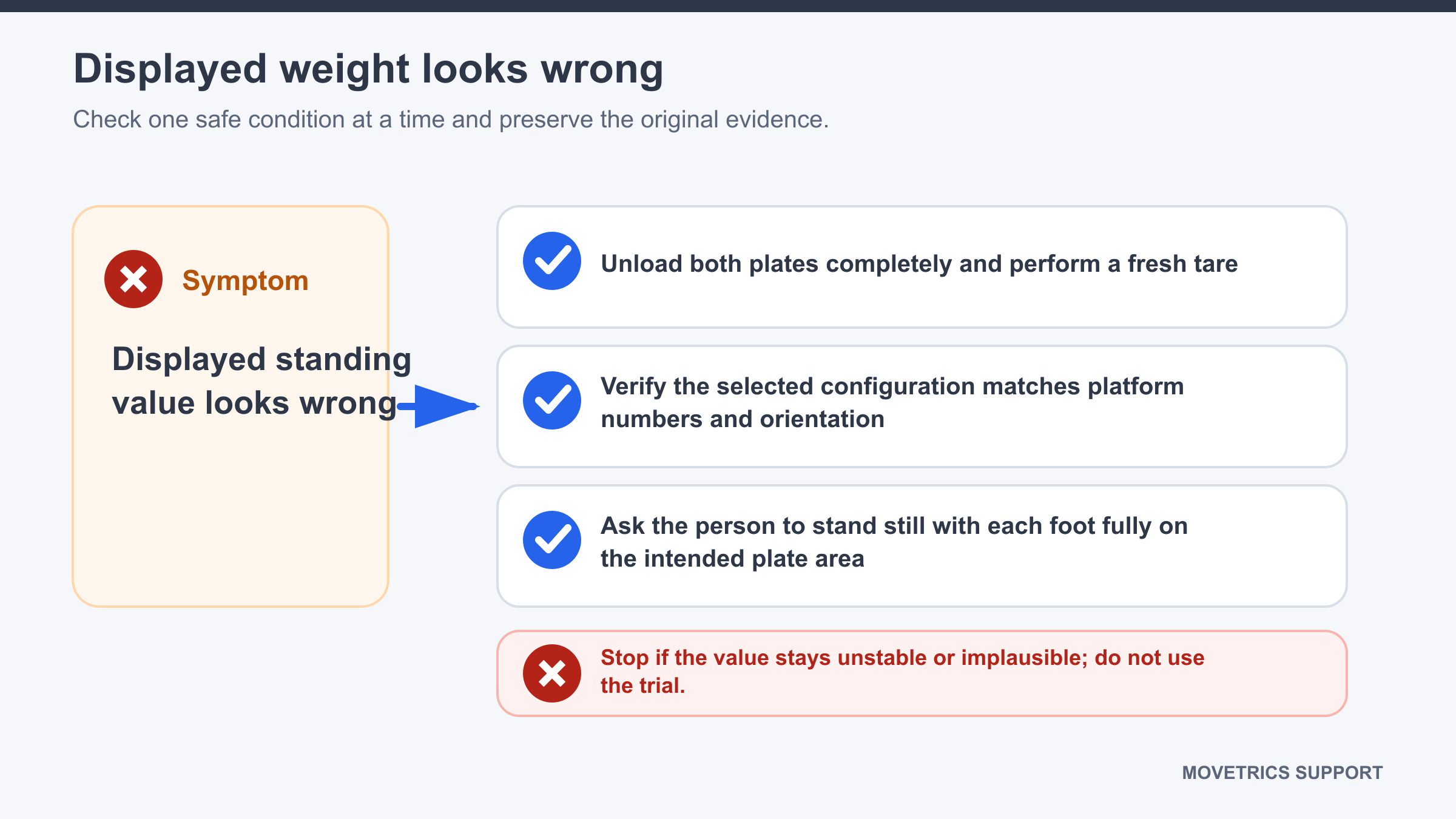Click the red Stop warning text

coord(902,672)
